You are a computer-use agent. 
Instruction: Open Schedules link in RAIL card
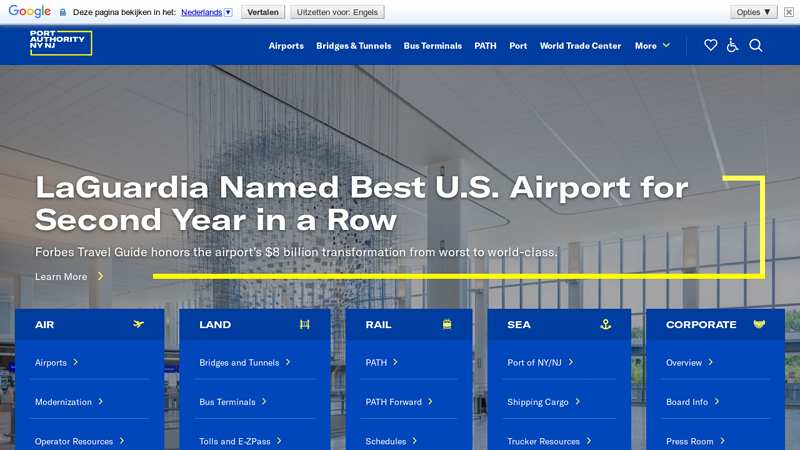(x=391, y=441)
